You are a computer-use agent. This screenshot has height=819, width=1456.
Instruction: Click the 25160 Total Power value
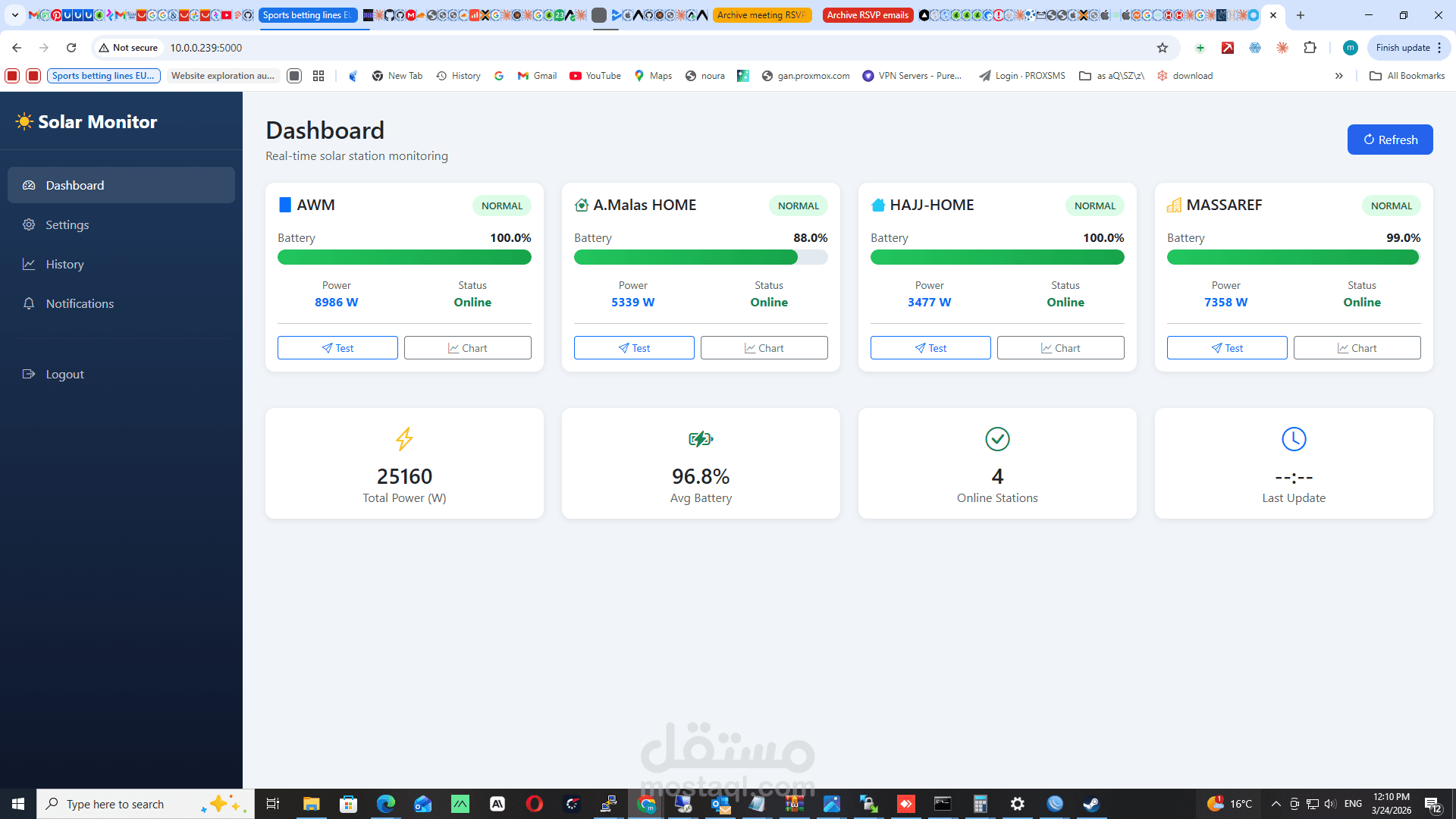coord(404,476)
